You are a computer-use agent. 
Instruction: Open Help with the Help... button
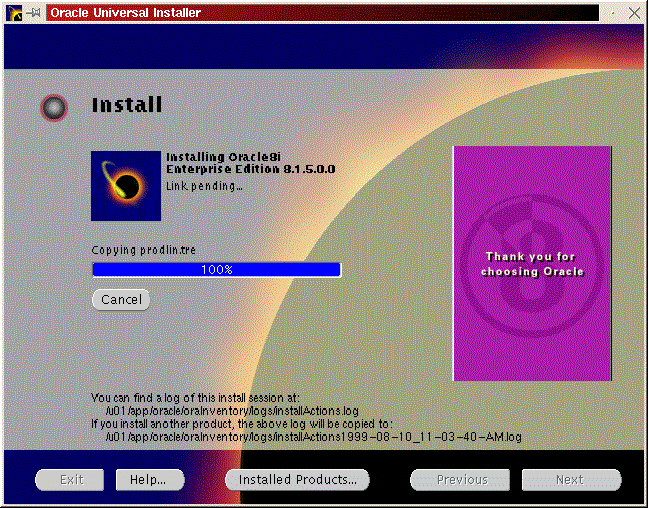(149, 480)
